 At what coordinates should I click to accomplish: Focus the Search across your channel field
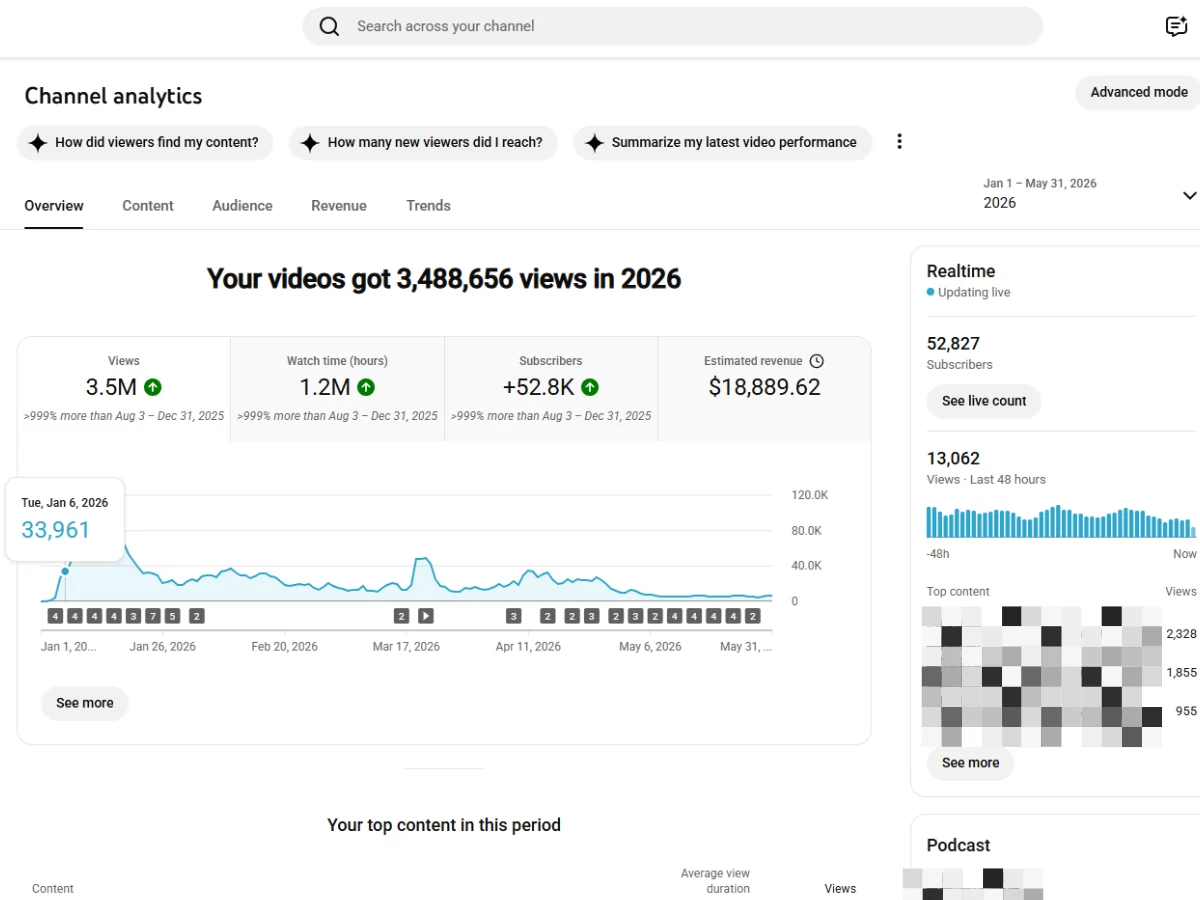coord(672,27)
